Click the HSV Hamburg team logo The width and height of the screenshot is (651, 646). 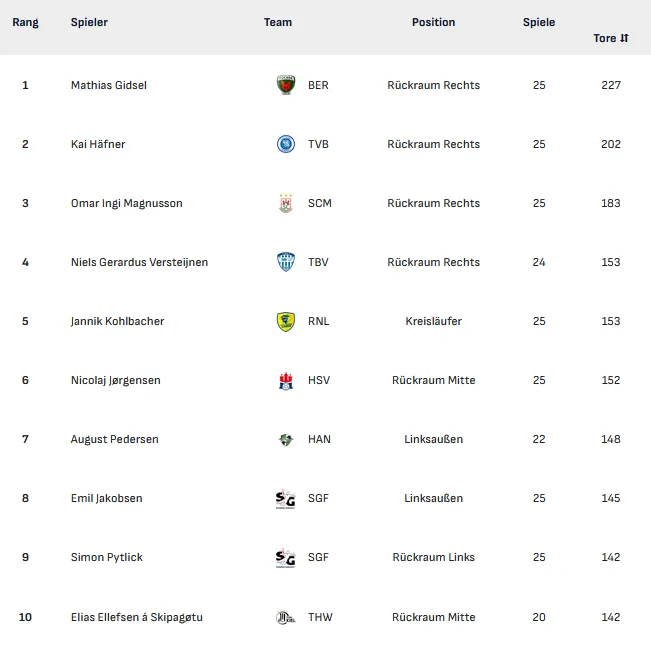286,380
